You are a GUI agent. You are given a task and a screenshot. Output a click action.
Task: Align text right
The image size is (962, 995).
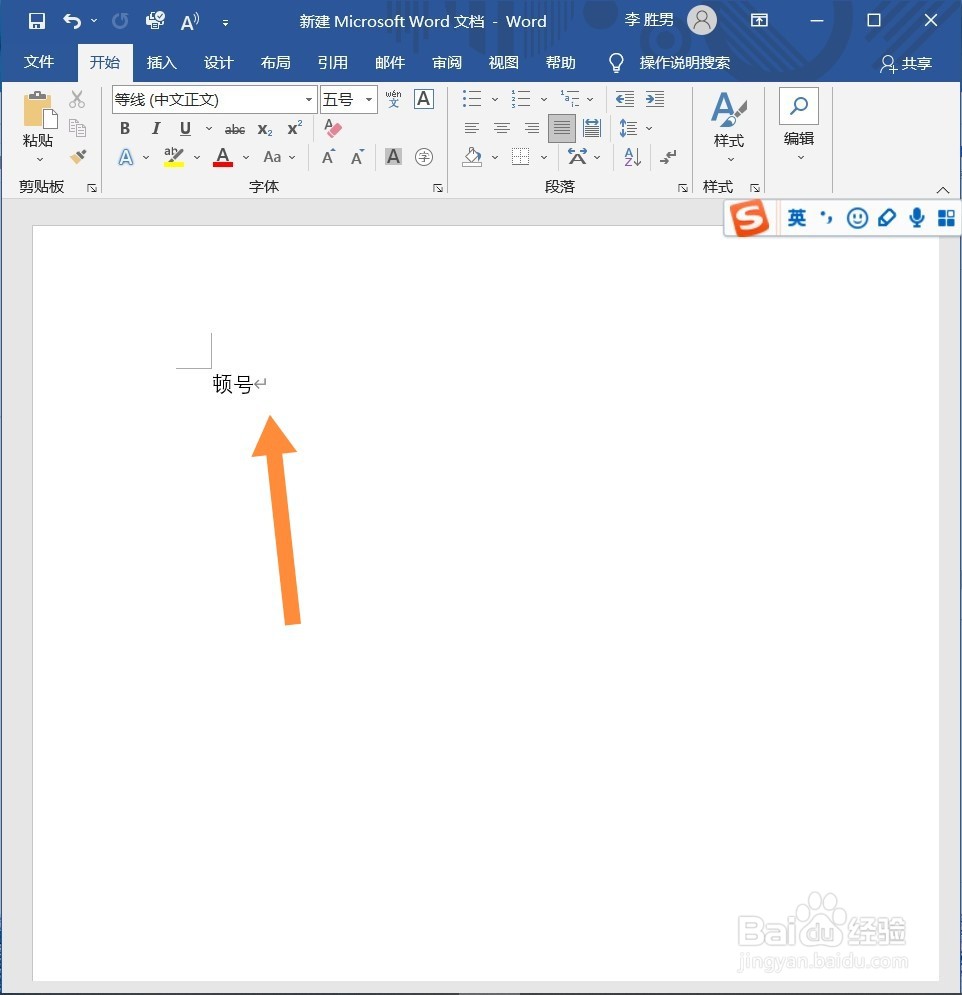[532, 128]
